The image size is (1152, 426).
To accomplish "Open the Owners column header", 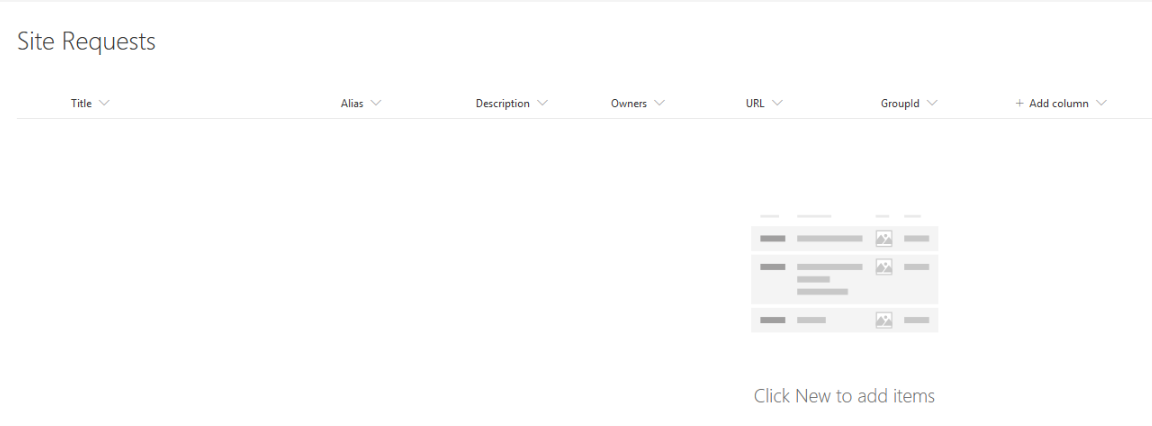I will [x=629, y=104].
